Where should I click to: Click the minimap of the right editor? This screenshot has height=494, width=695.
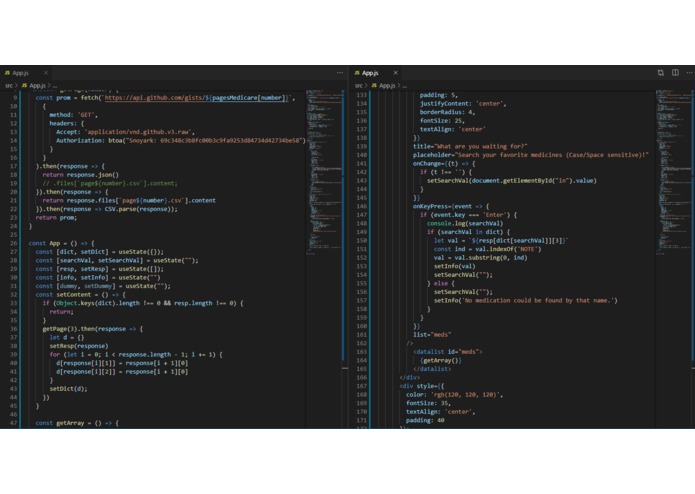click(673, 173)
